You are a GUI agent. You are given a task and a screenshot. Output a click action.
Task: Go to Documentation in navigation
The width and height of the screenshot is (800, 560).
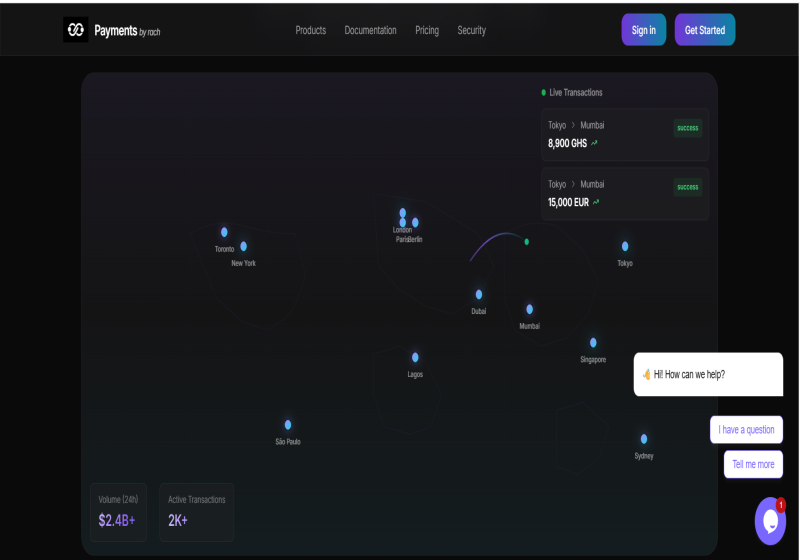click(370, 30)
